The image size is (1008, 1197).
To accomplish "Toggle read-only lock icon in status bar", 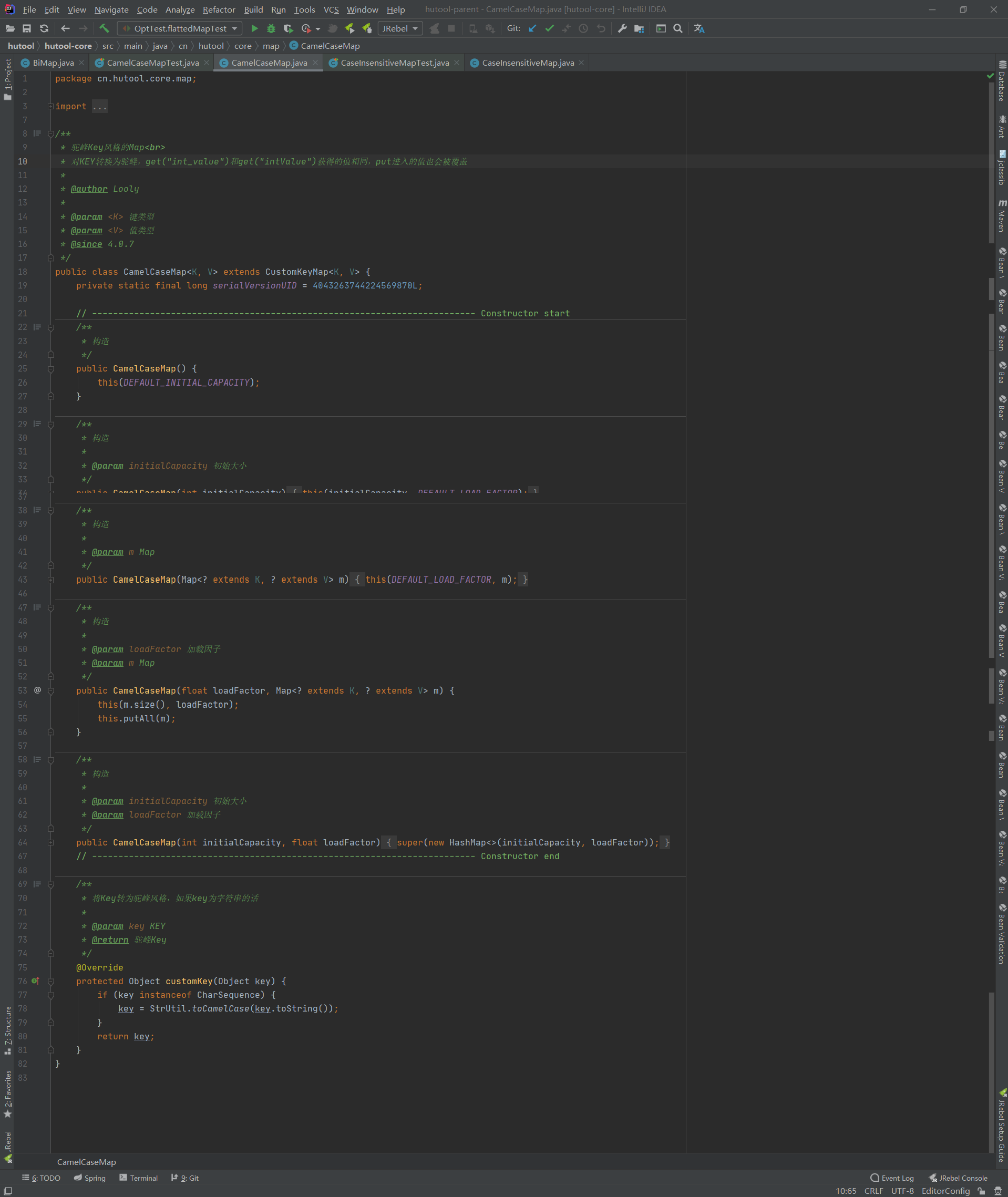I will [982, 1191].
